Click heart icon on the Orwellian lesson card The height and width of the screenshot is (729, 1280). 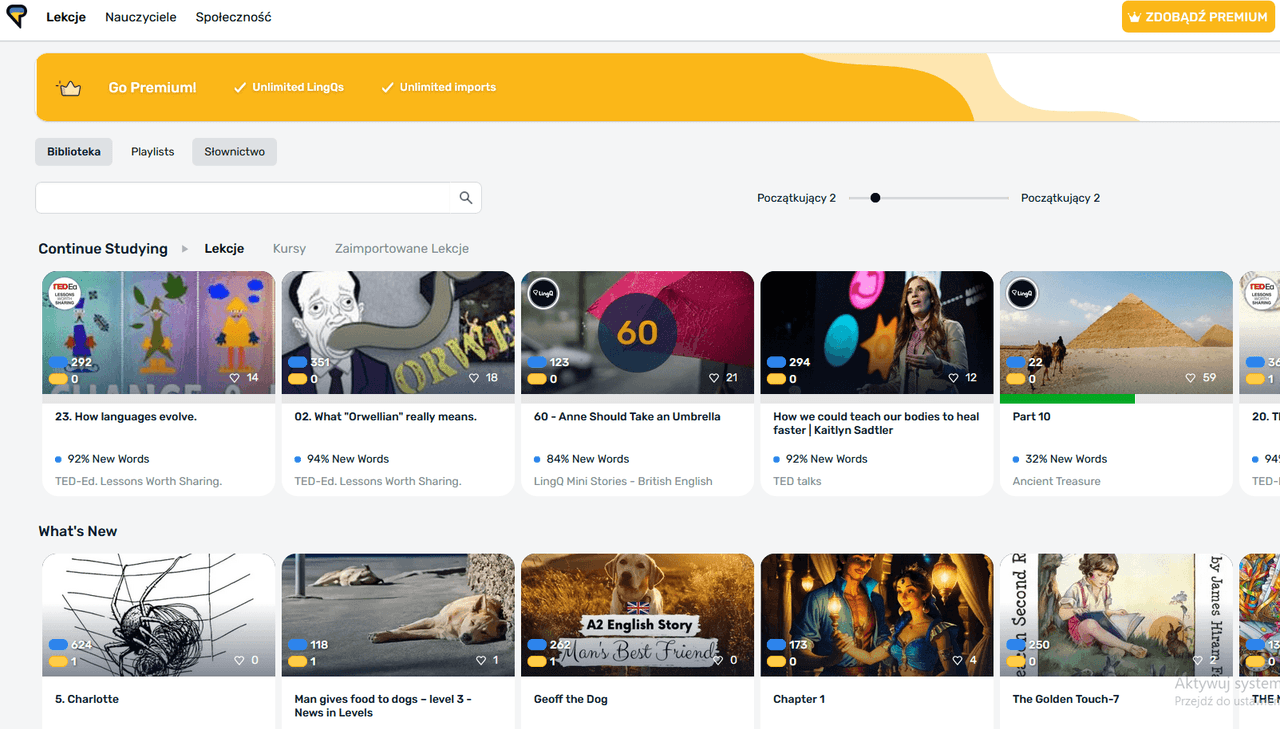click(x=475, y=378)
